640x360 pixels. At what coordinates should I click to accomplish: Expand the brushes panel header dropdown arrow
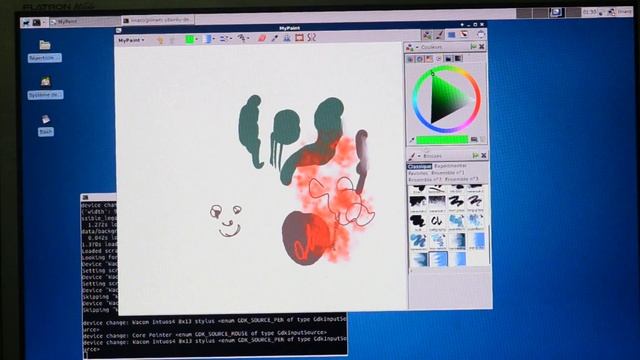point(419,156)
